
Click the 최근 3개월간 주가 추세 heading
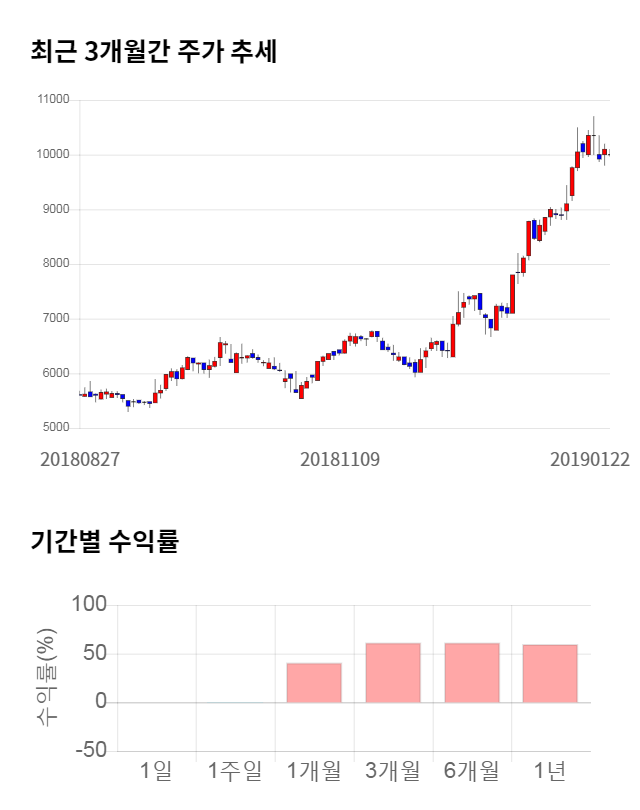(154, 52)
